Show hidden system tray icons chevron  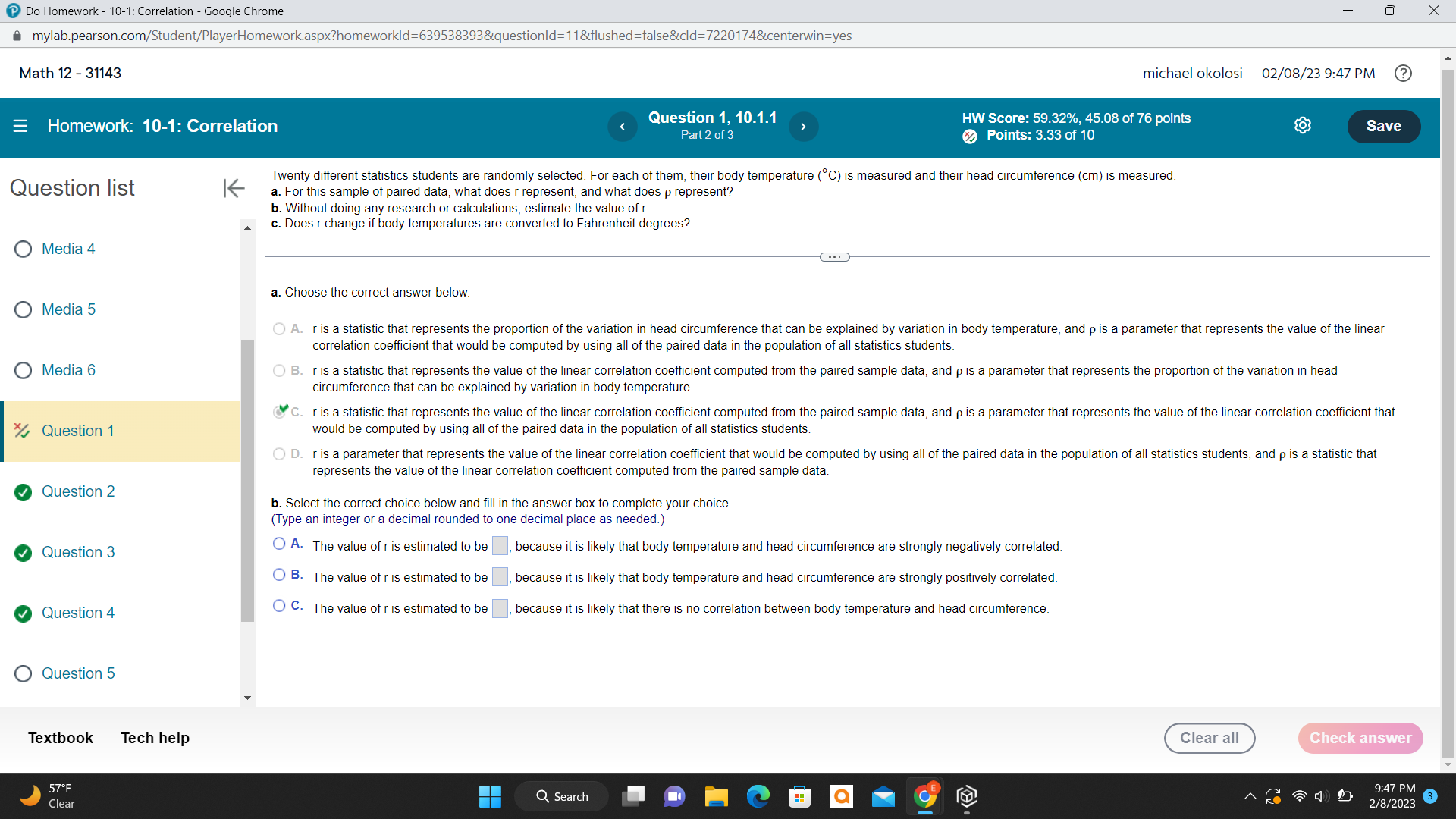coord(1250,796)
